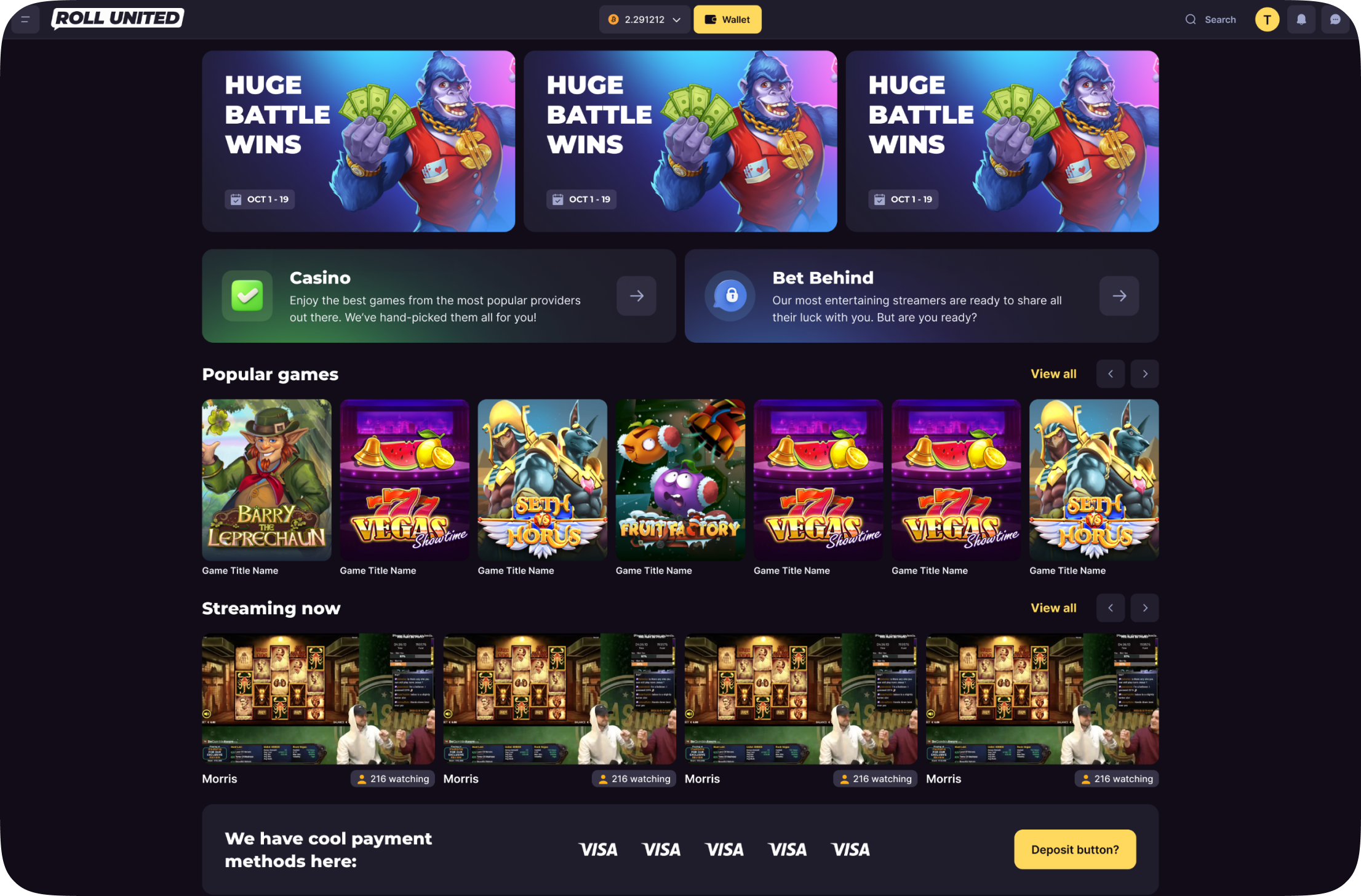Open the hamburger sidebar menu icon

[25, 19]
